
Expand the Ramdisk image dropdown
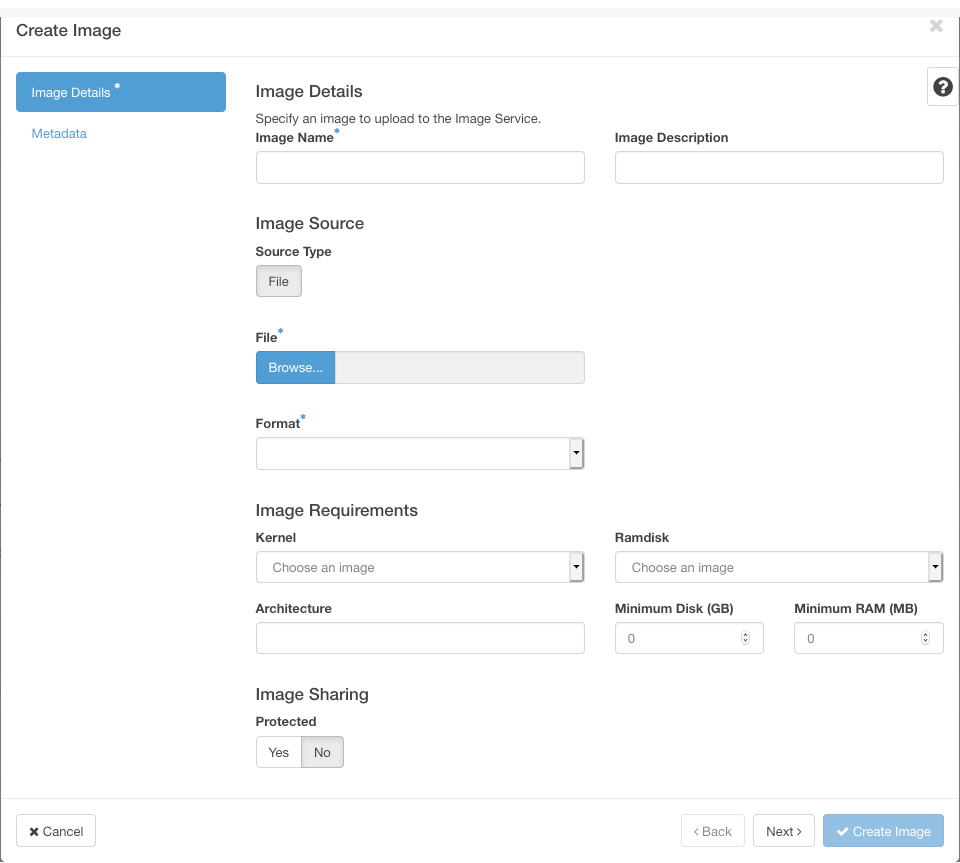(x=778, y=568)
